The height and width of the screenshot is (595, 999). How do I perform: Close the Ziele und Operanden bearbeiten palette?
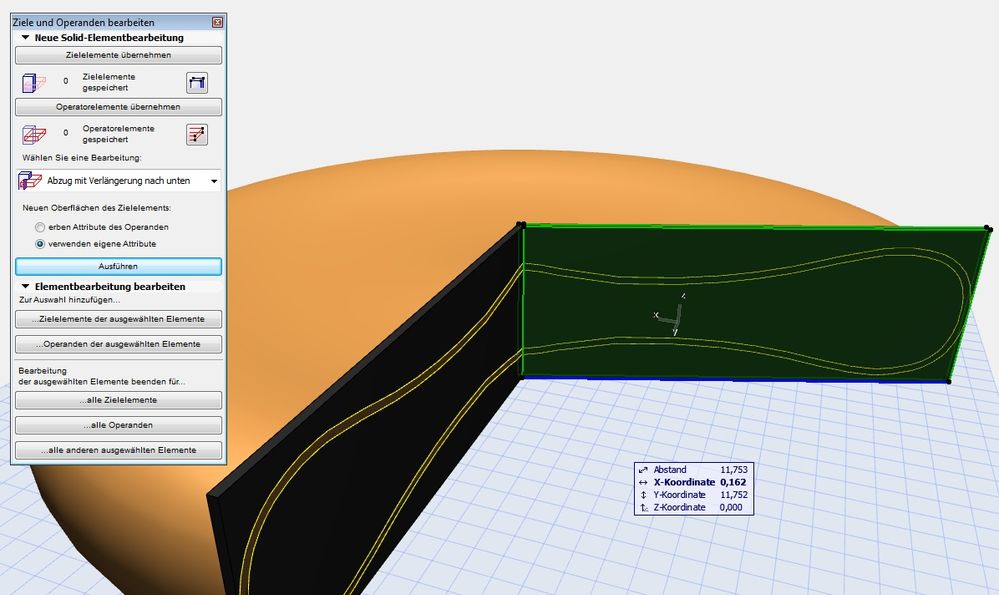point(217,22)
